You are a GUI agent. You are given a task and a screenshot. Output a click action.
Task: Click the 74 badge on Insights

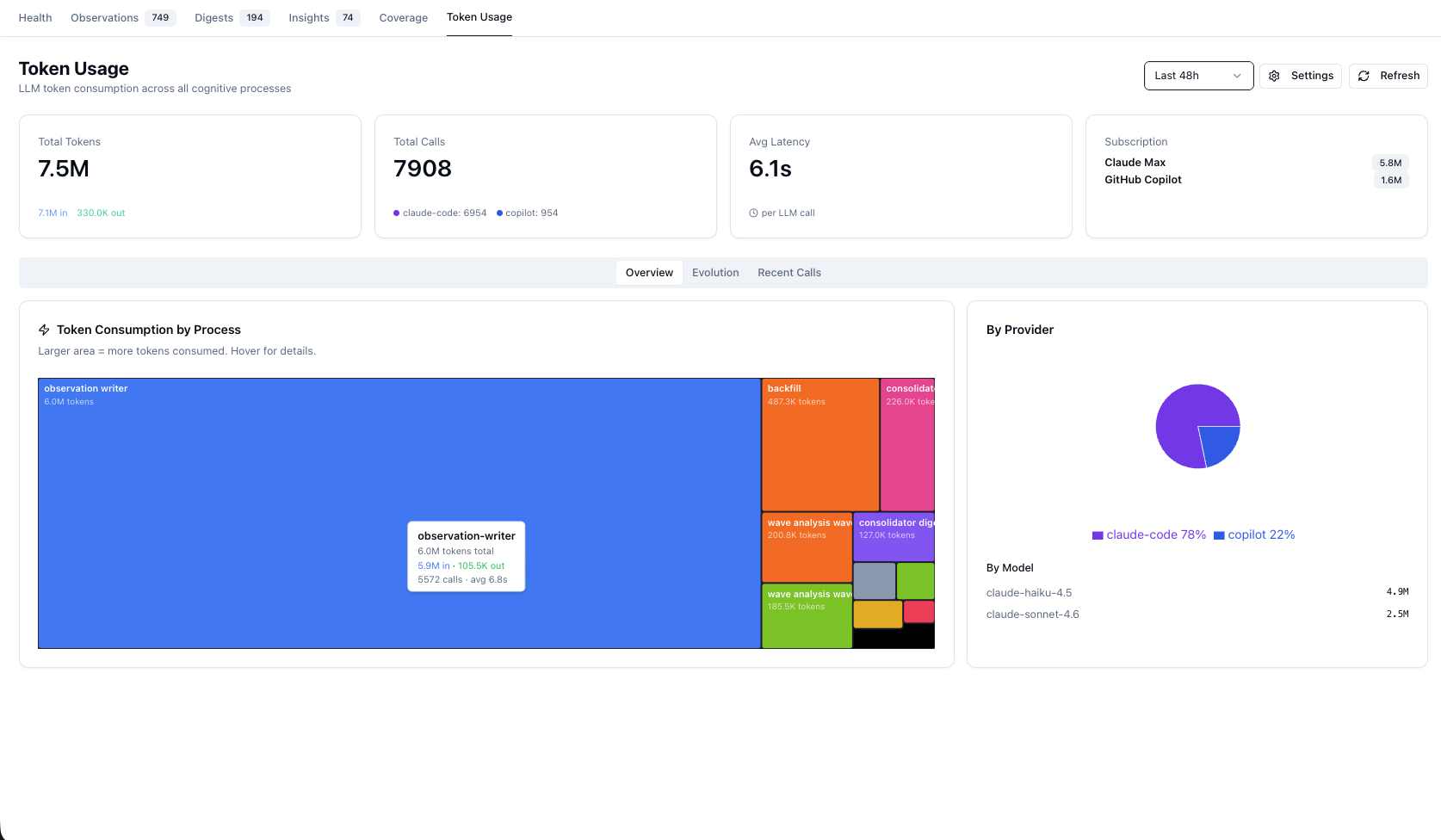point(348,17)
